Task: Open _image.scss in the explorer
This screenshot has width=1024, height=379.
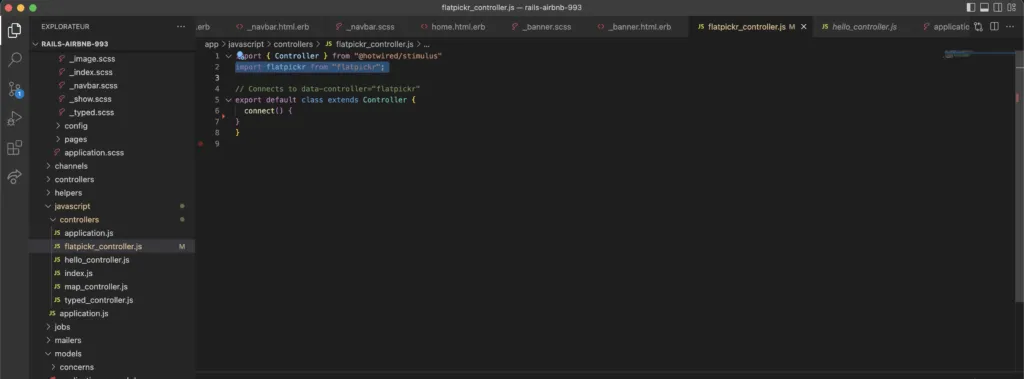Action: coord(91,59)
